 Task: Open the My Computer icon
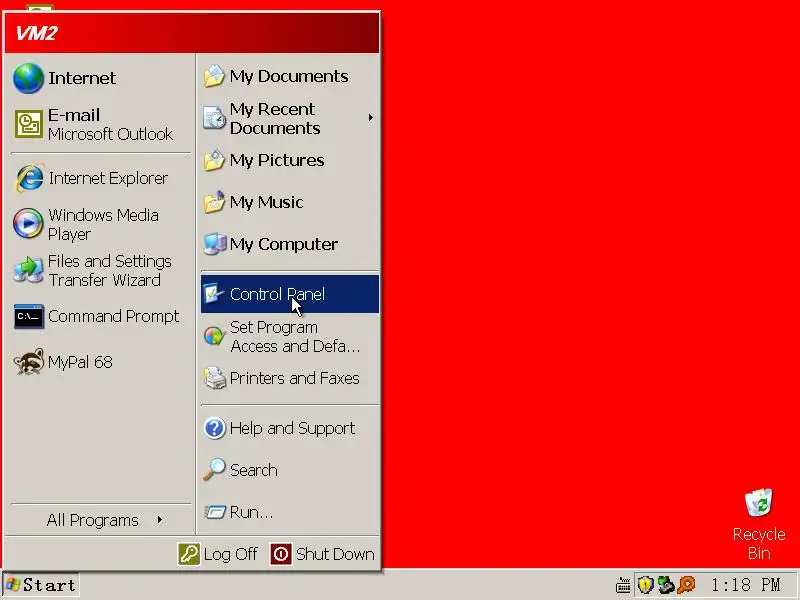tap(215, 244)
